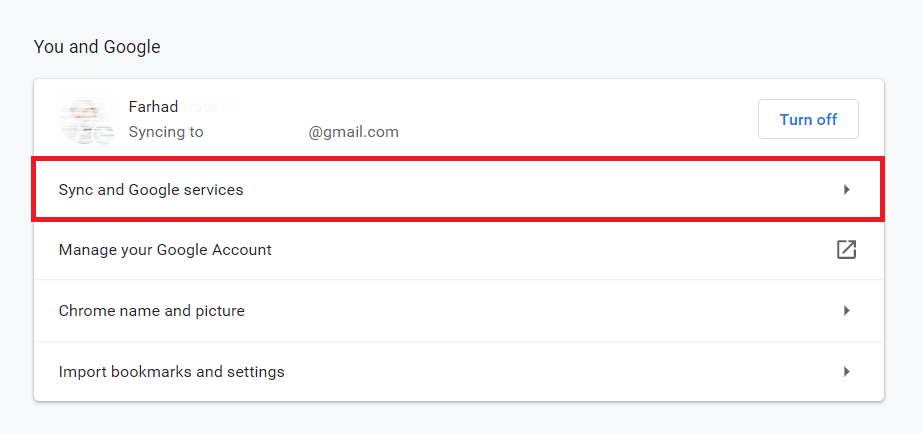Screen dimensions: 923x433
Task: Expand the arrow beside Sync and Google services
Action: 846,189
